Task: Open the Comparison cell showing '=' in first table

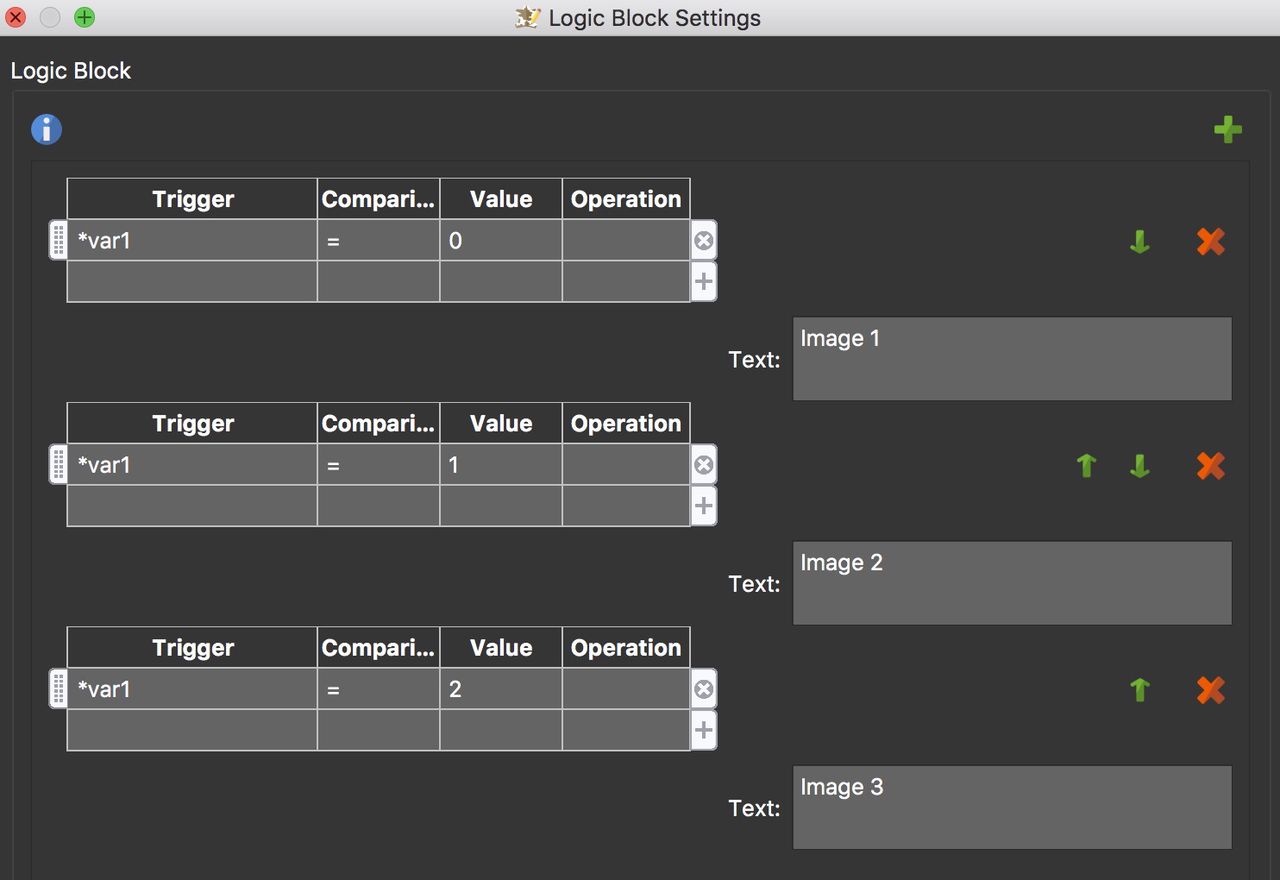Action: (x=377, y=240)
